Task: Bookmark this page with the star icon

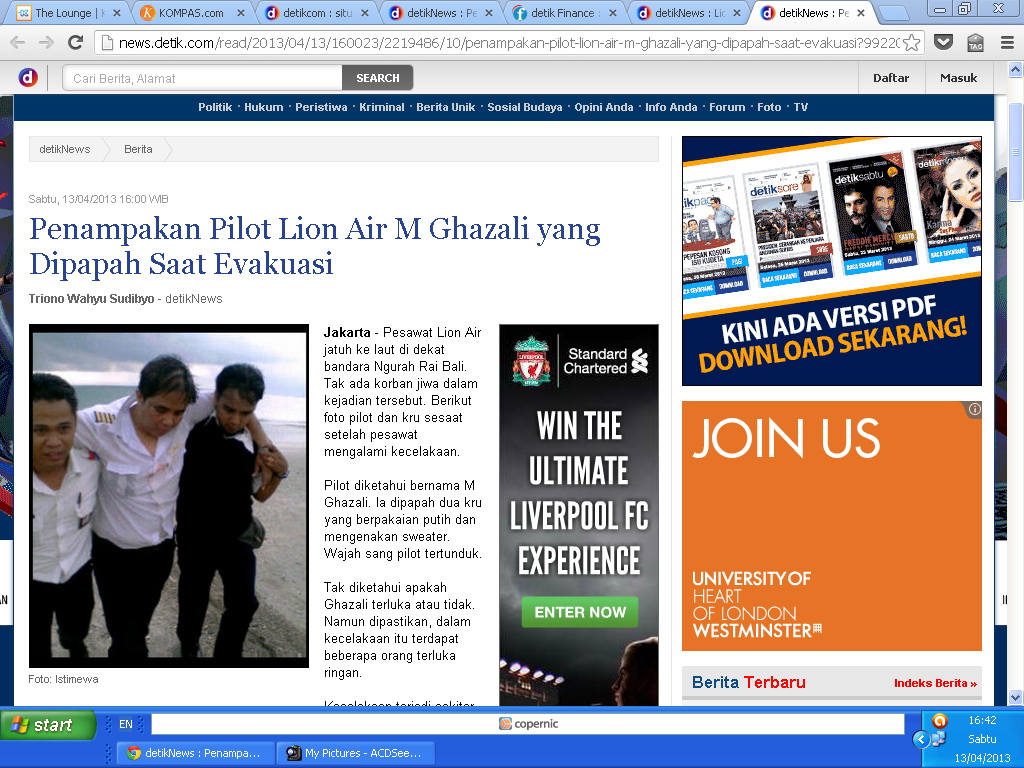Action: pyautogui.click(x=911, y=43)
